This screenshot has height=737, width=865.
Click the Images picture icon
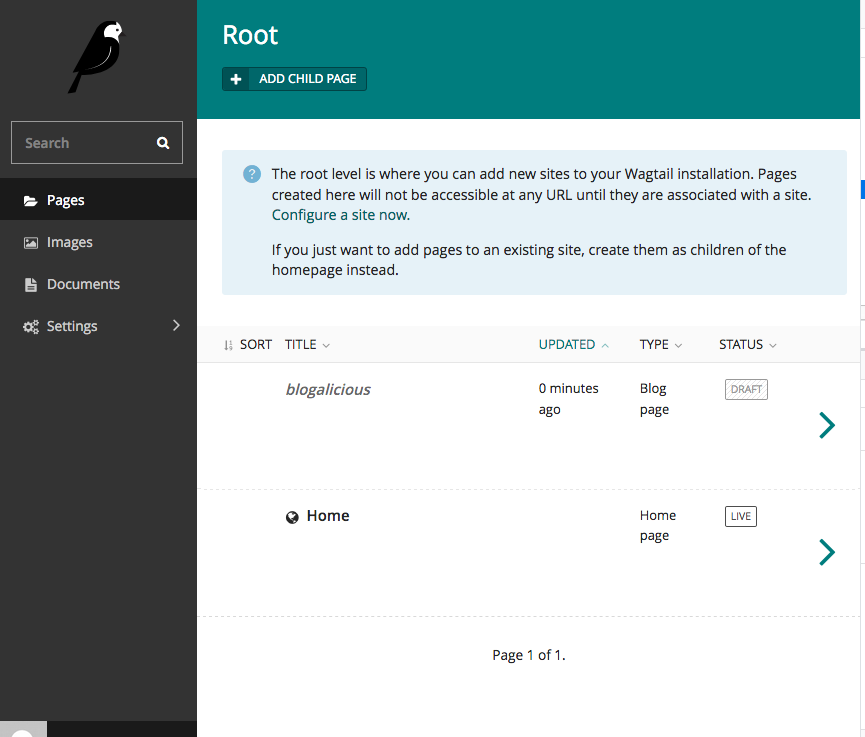coord(30,242)
